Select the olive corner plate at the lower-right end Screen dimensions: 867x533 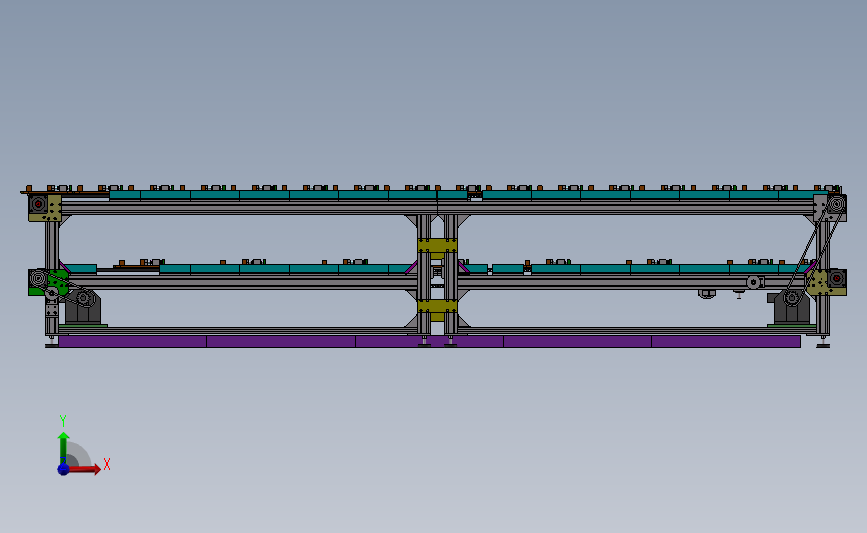tap(817, 283)
